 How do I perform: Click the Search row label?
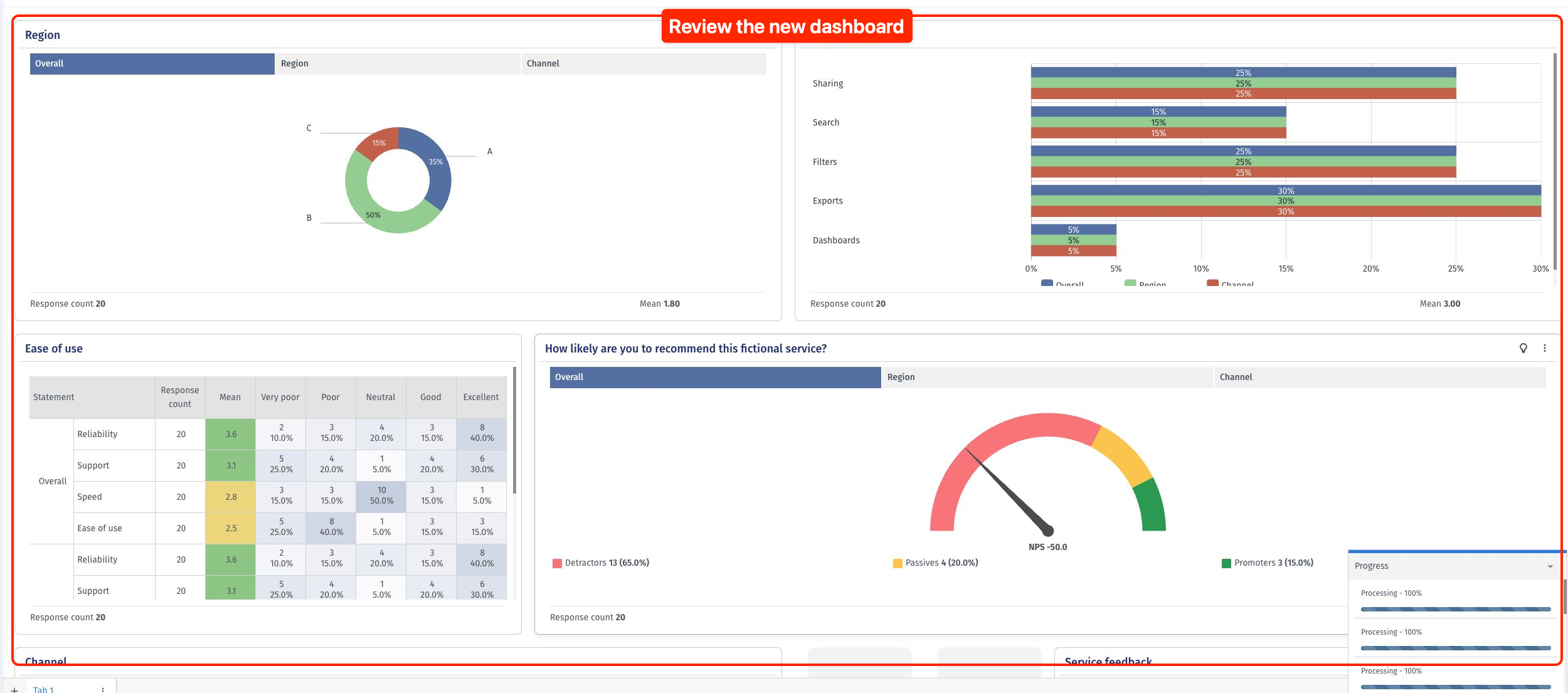[826, 122]
